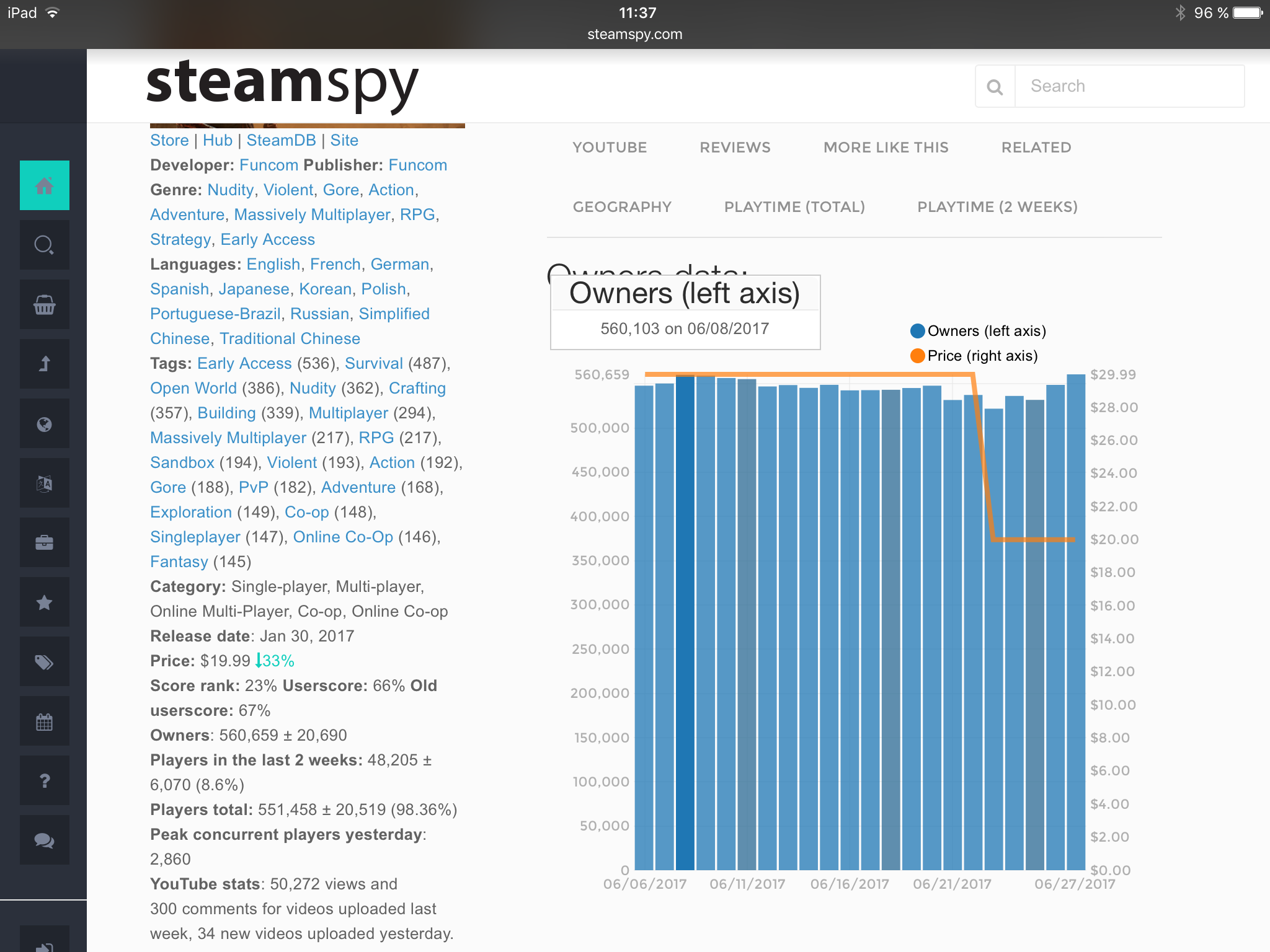Open the Sandbox tag link

pyautogui.click(x=182, y=462)
